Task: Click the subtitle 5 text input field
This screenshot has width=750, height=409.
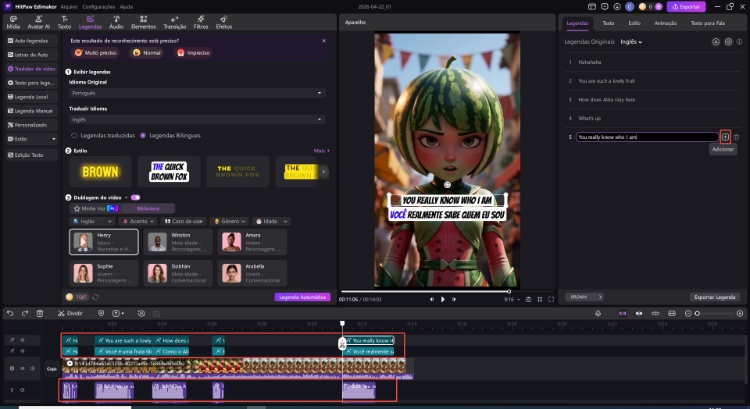Action: (x=647, y=137)
